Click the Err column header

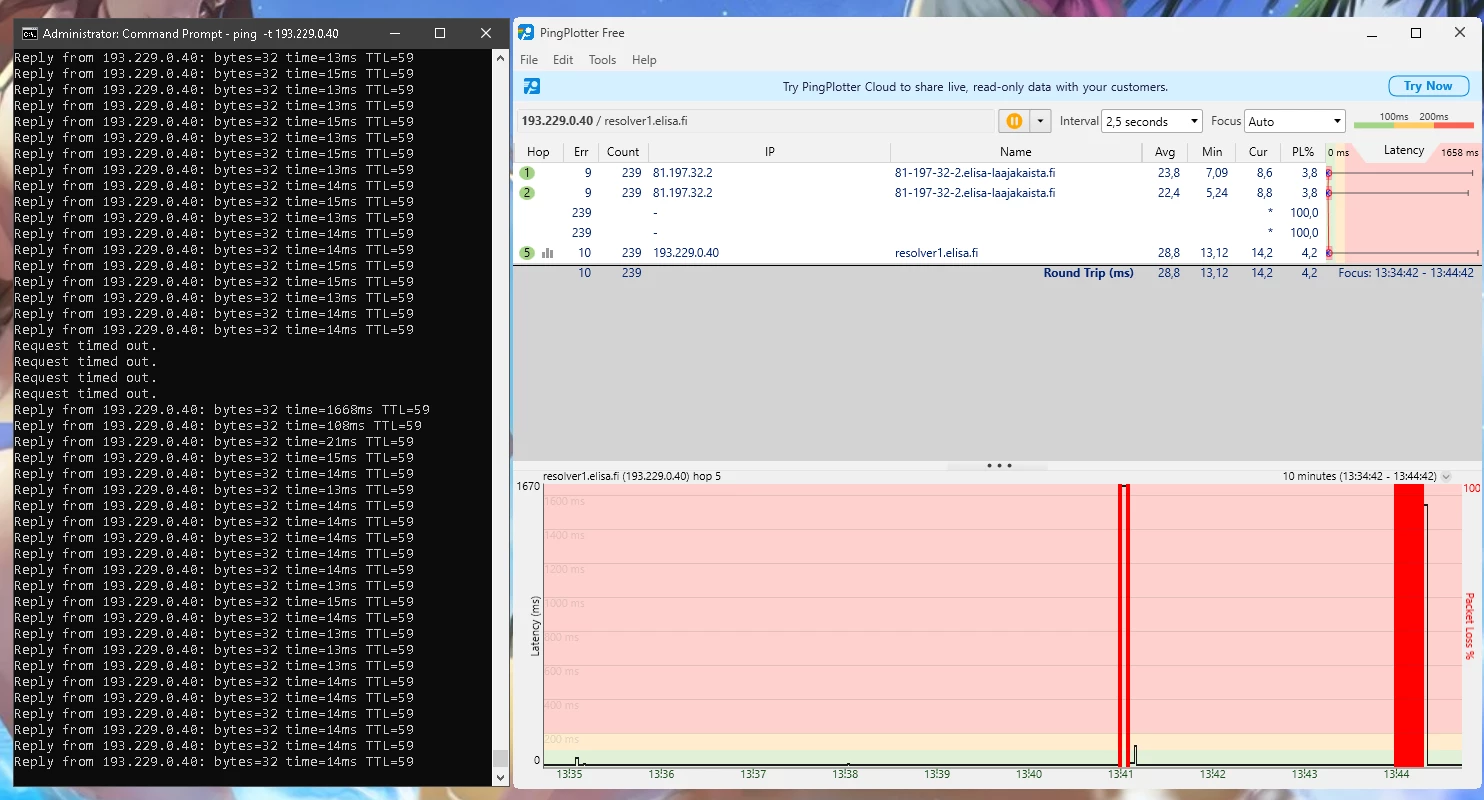[x=581, y=152]
